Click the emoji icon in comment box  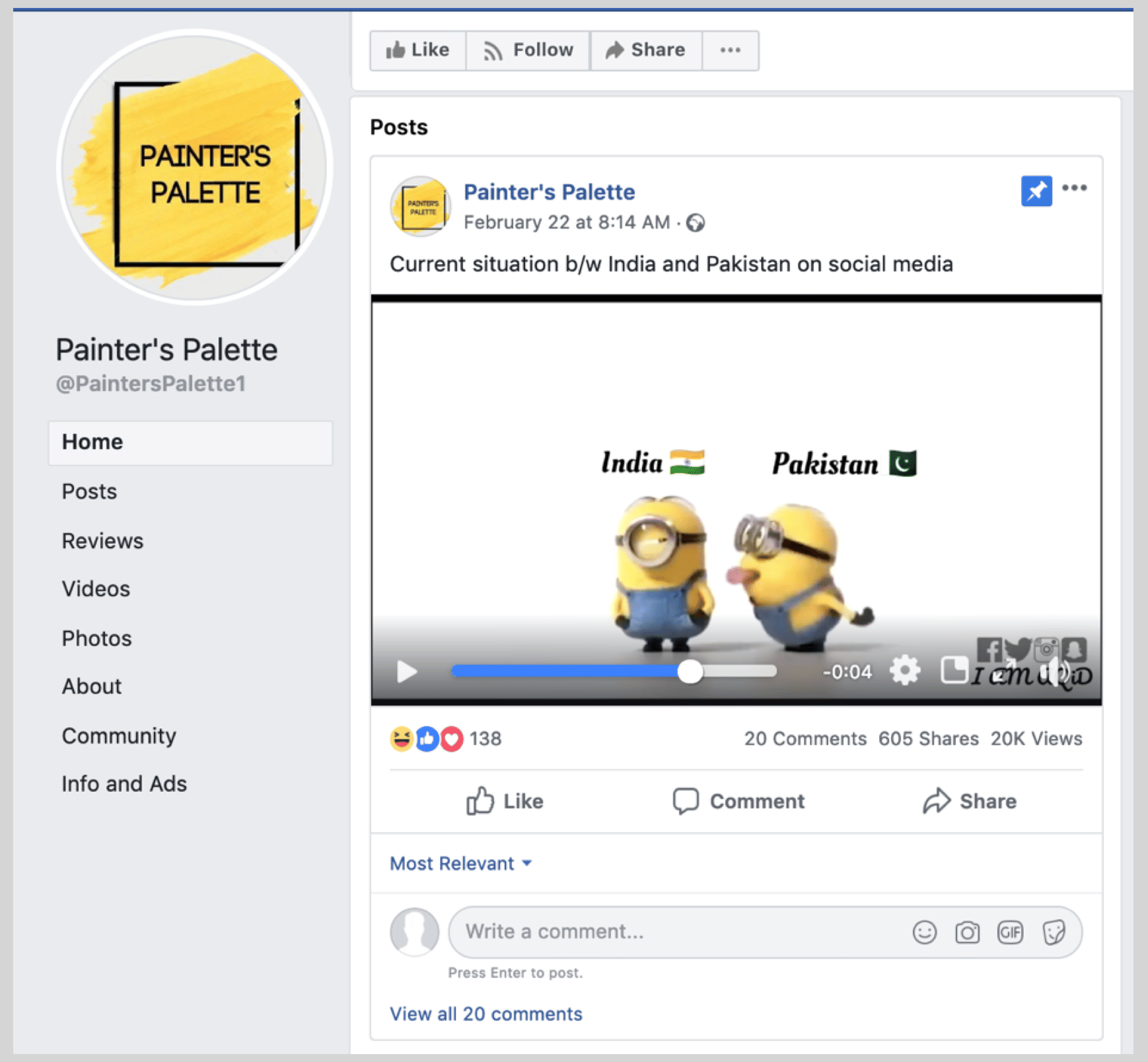coord(924,932)
